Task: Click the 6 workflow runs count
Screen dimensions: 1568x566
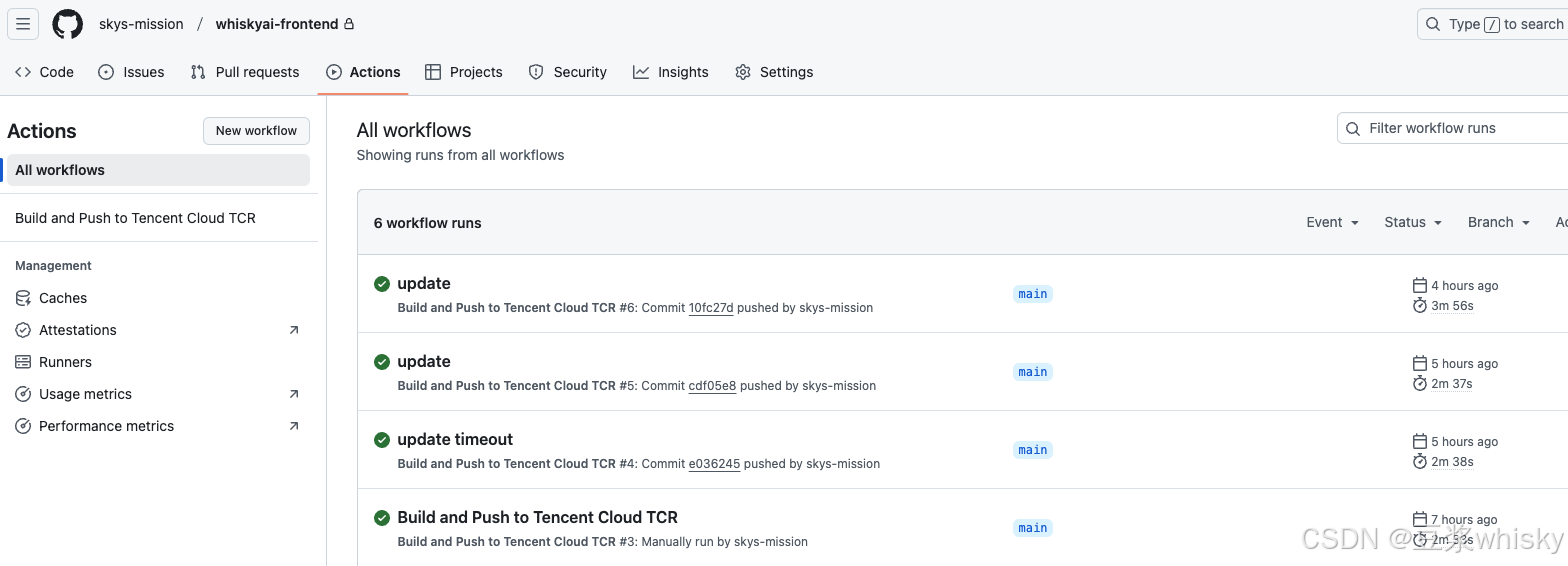Action: [428, 223]
